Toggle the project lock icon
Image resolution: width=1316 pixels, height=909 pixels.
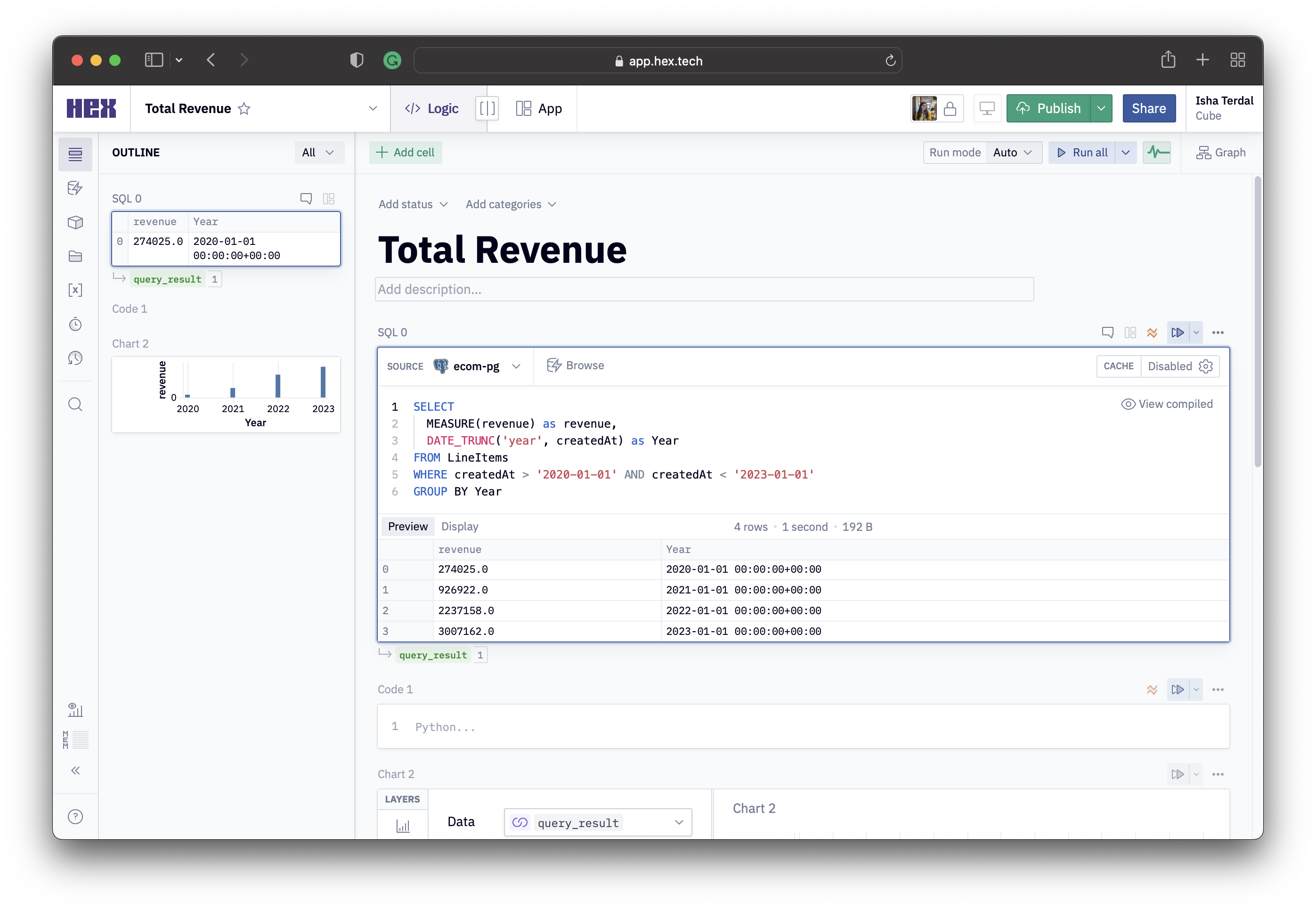point(950,109)
